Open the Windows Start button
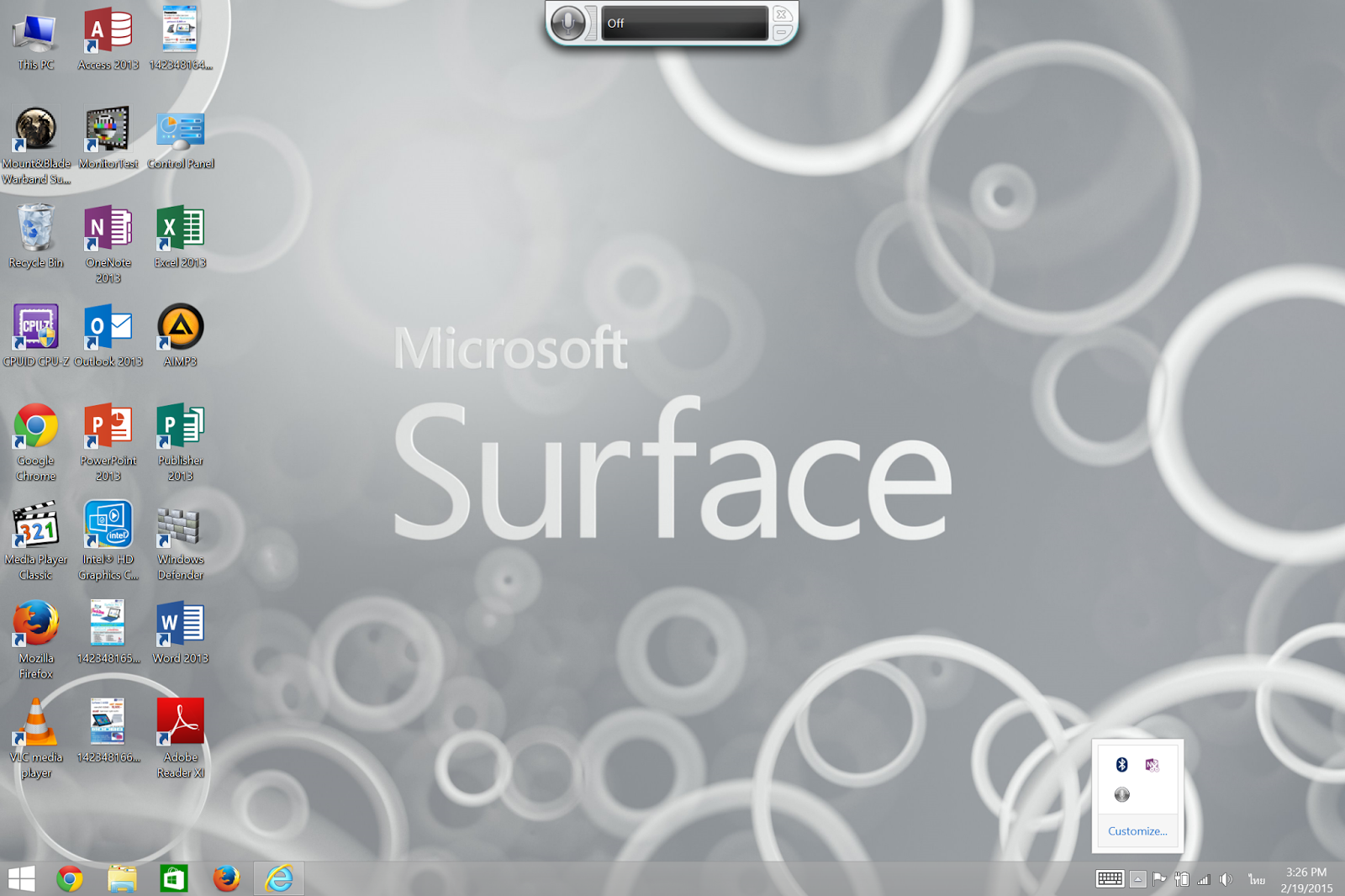 [x=21, y=878]
